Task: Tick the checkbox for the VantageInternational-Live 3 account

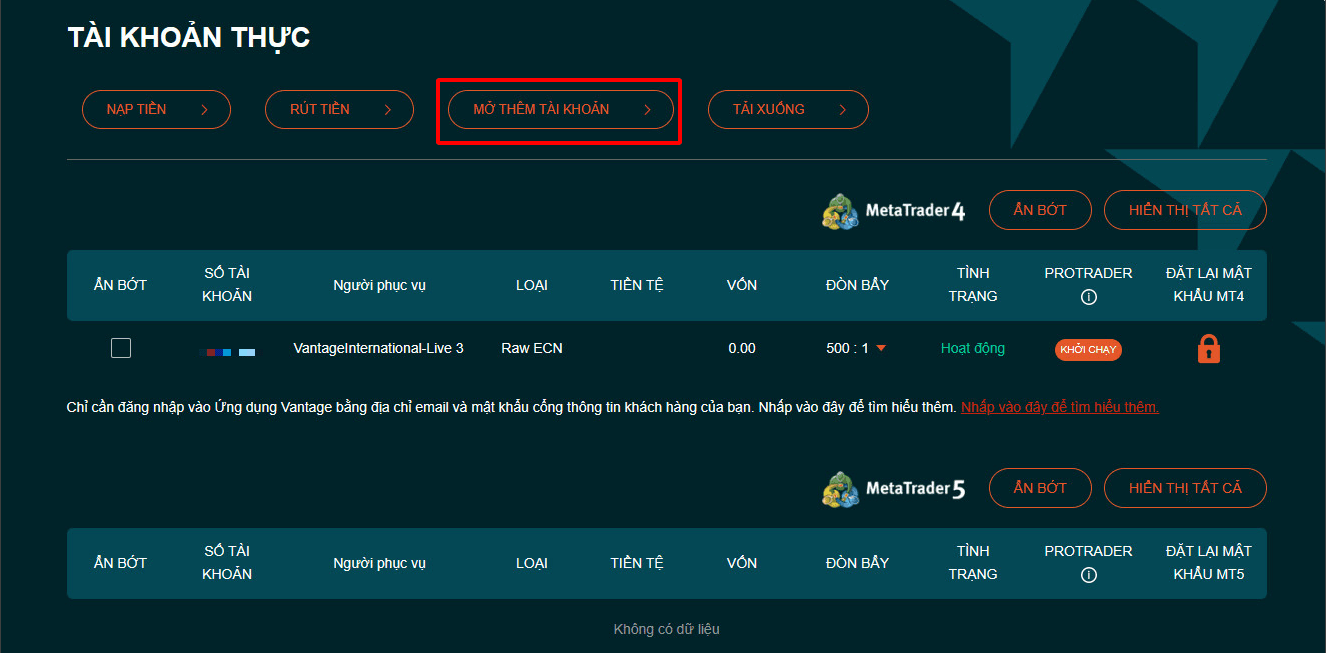Action: pyautogui.click(x=121, y=348)
